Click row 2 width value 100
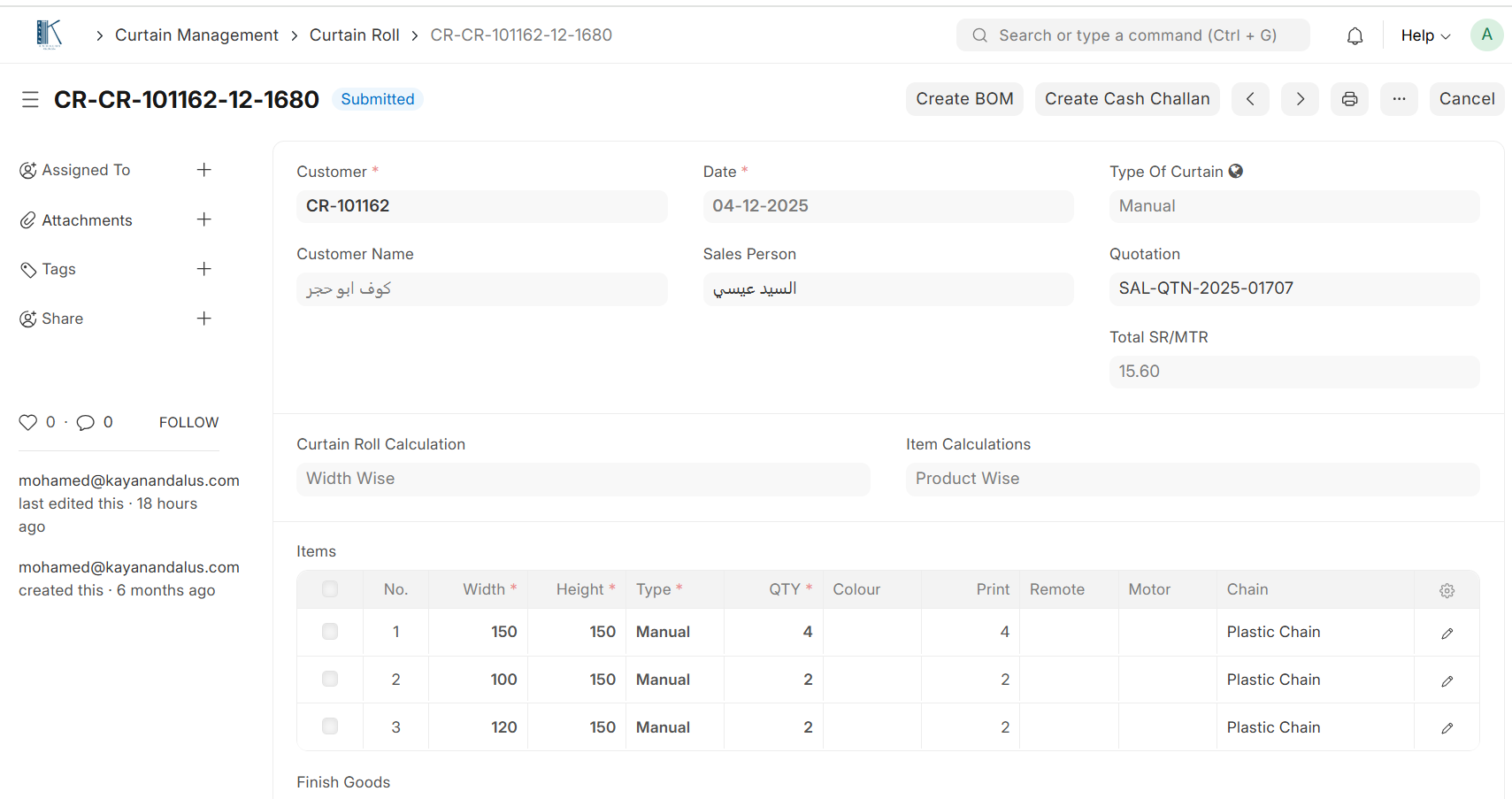 point(503,680)
